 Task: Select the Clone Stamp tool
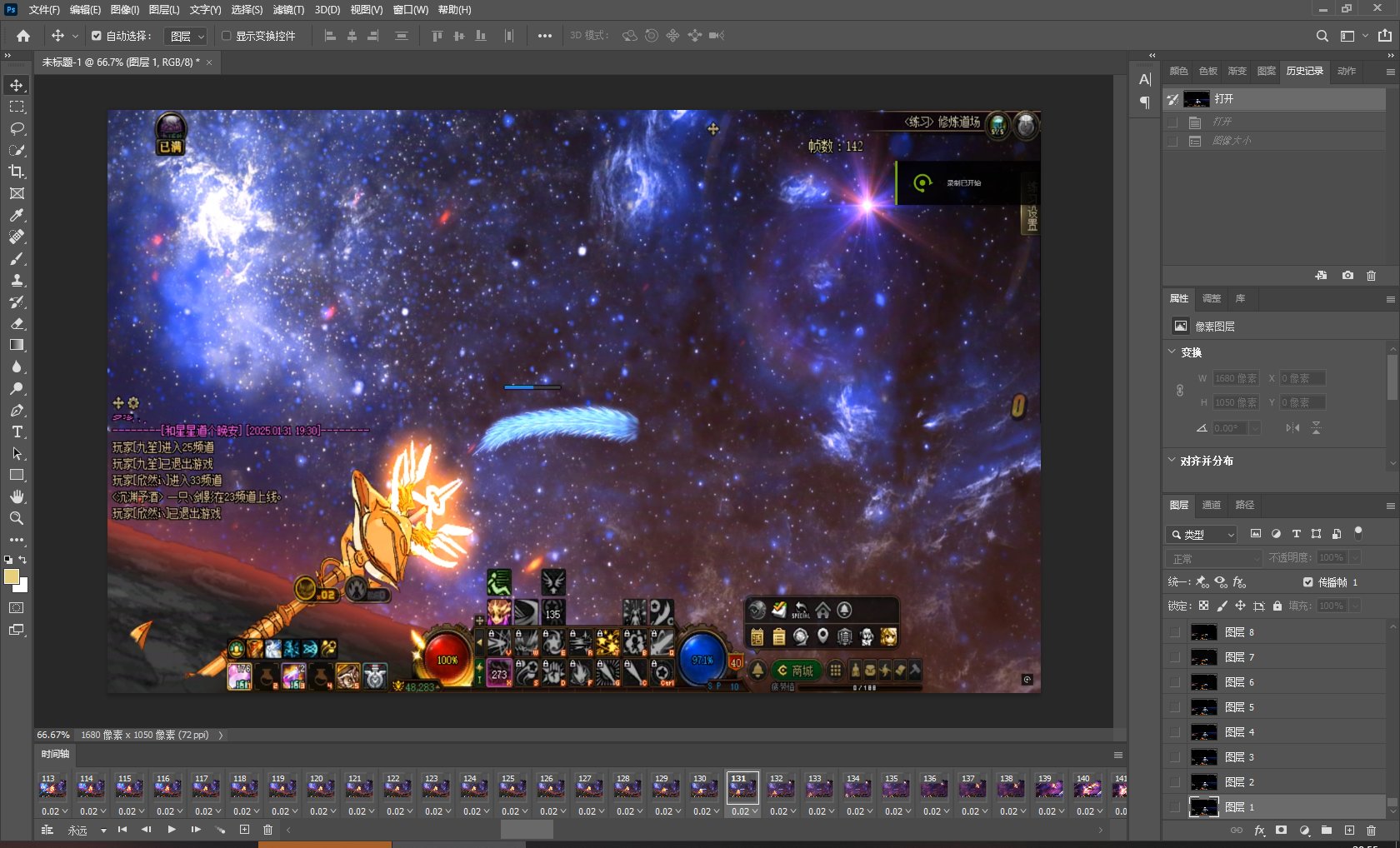[17, 280]
